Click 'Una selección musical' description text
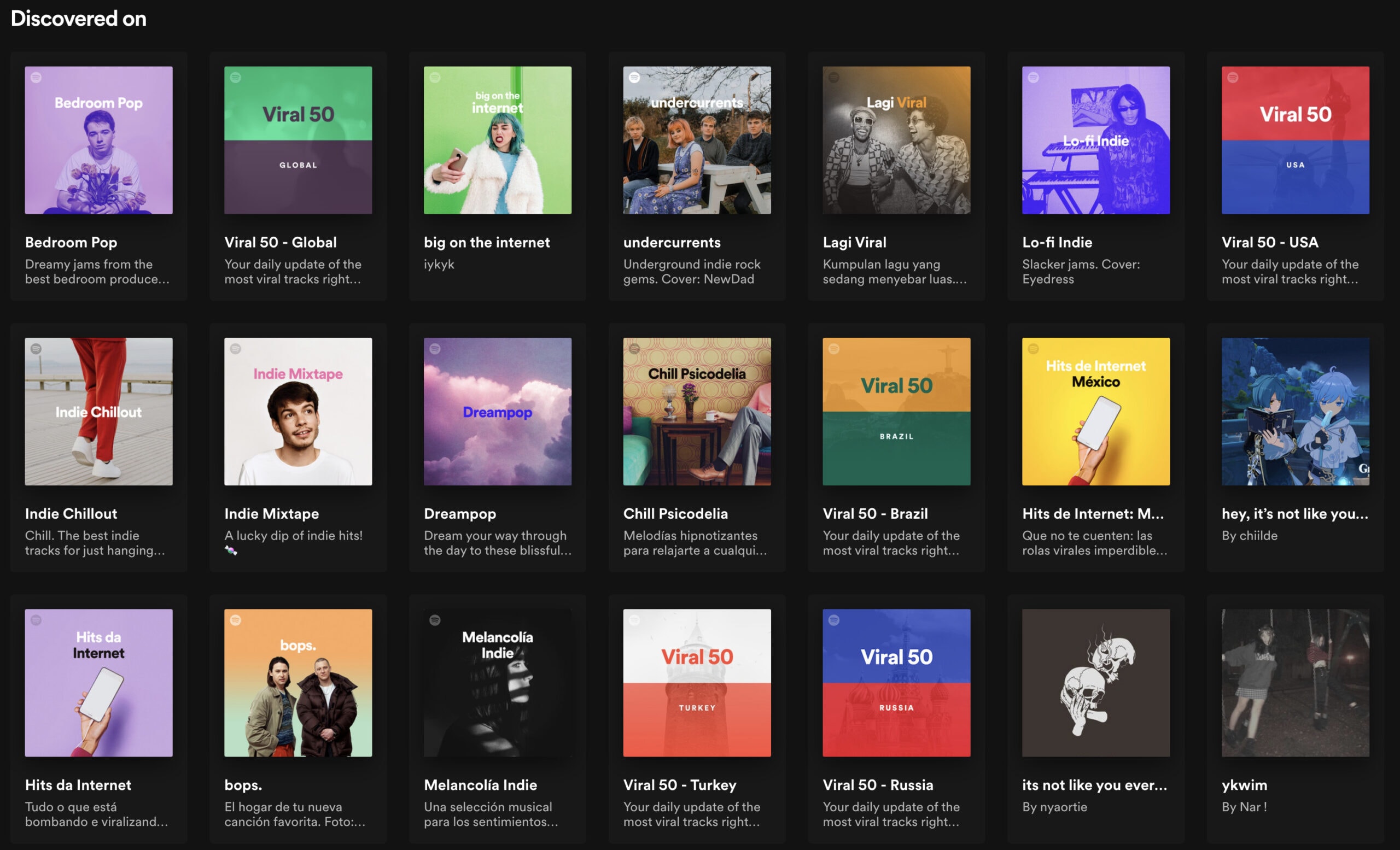This screenshot has height=850, width=1400. (x=491, y=815)
